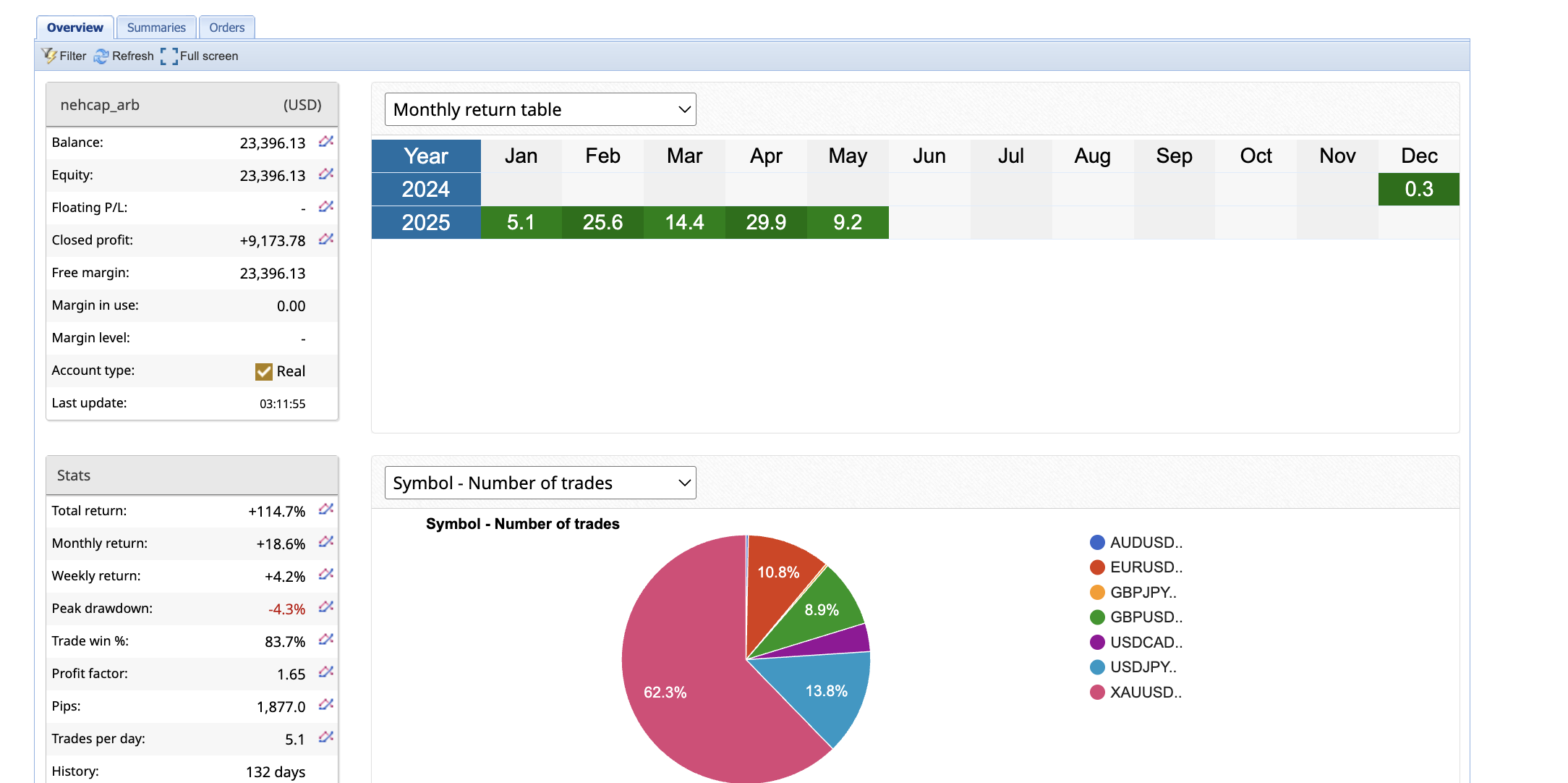The width and height of the screenshot is (1568, 783).
Task: Toggle the Real account type checkbox
Action: click(x=264, y=371)
